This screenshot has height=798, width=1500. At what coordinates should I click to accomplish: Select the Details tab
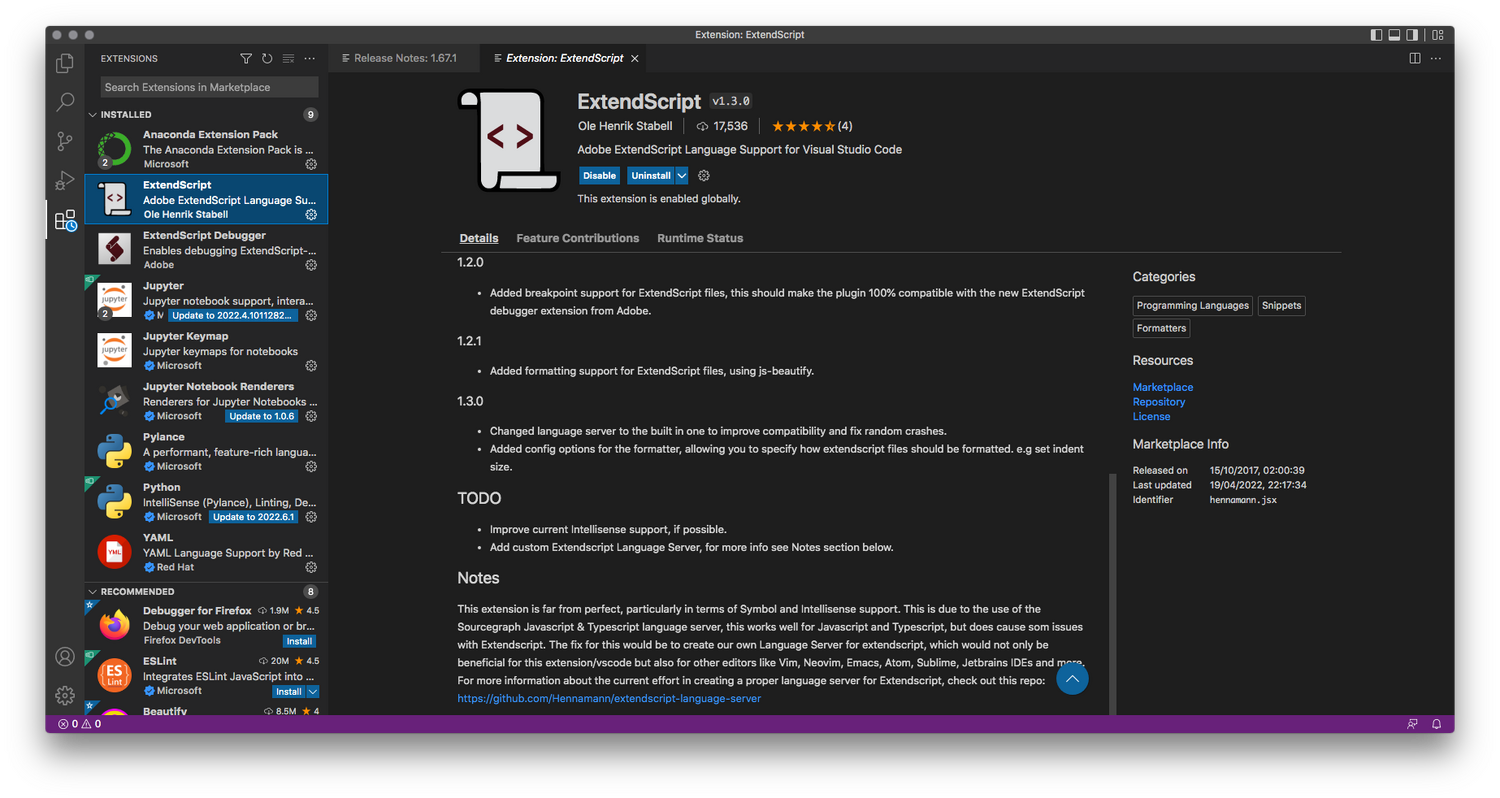click(x=479, y=238)
